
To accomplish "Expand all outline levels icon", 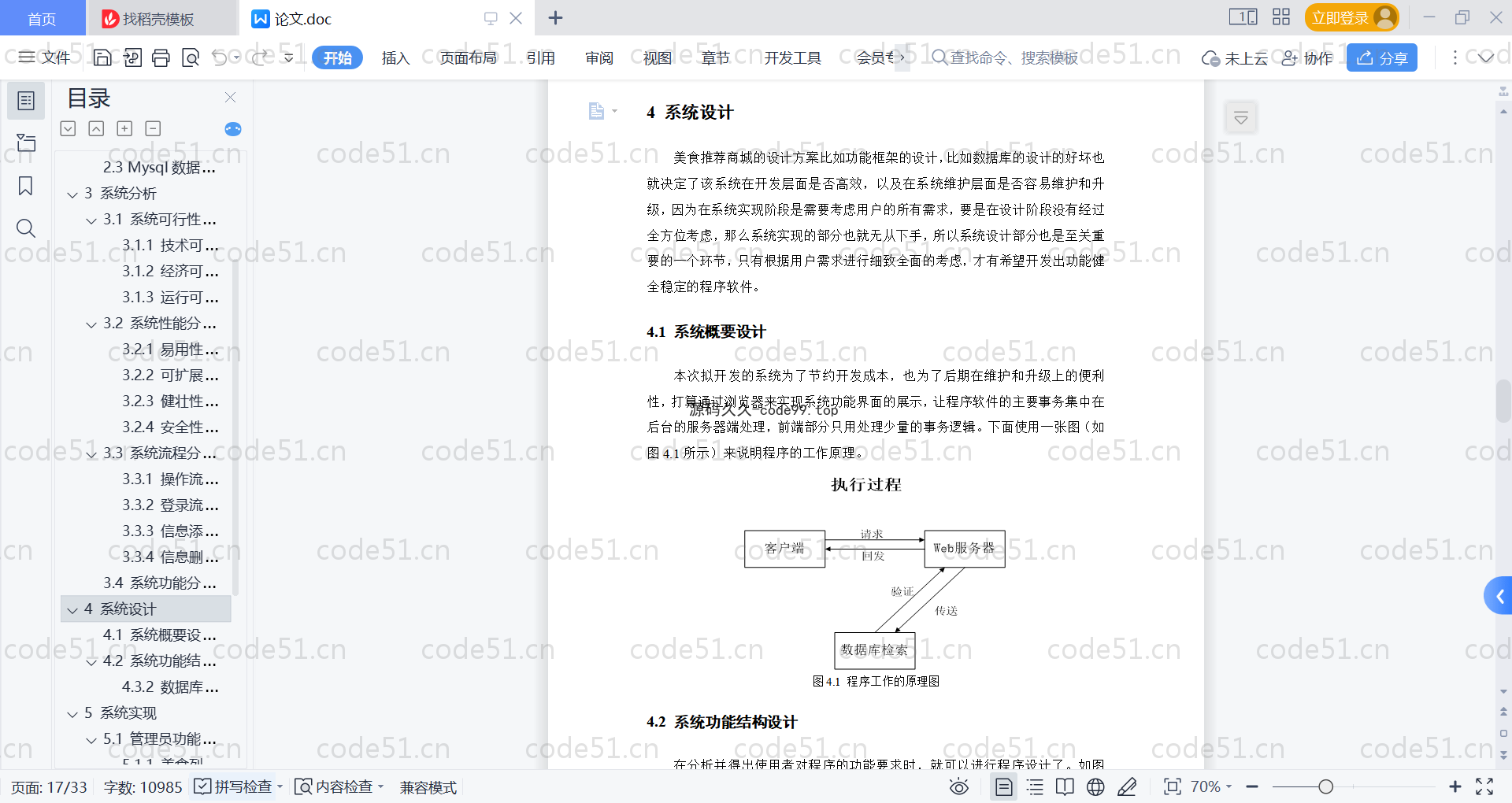I will tap(69, 128).
